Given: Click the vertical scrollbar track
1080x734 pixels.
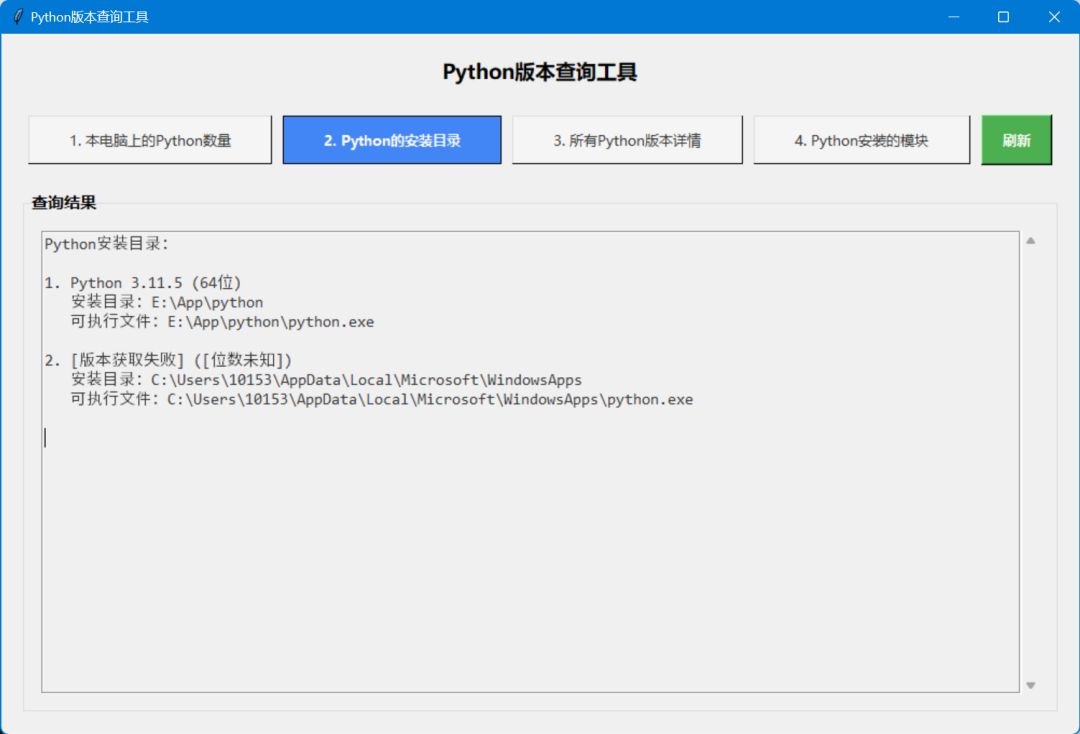Looking at the screenshot, I should [1030, 460].
